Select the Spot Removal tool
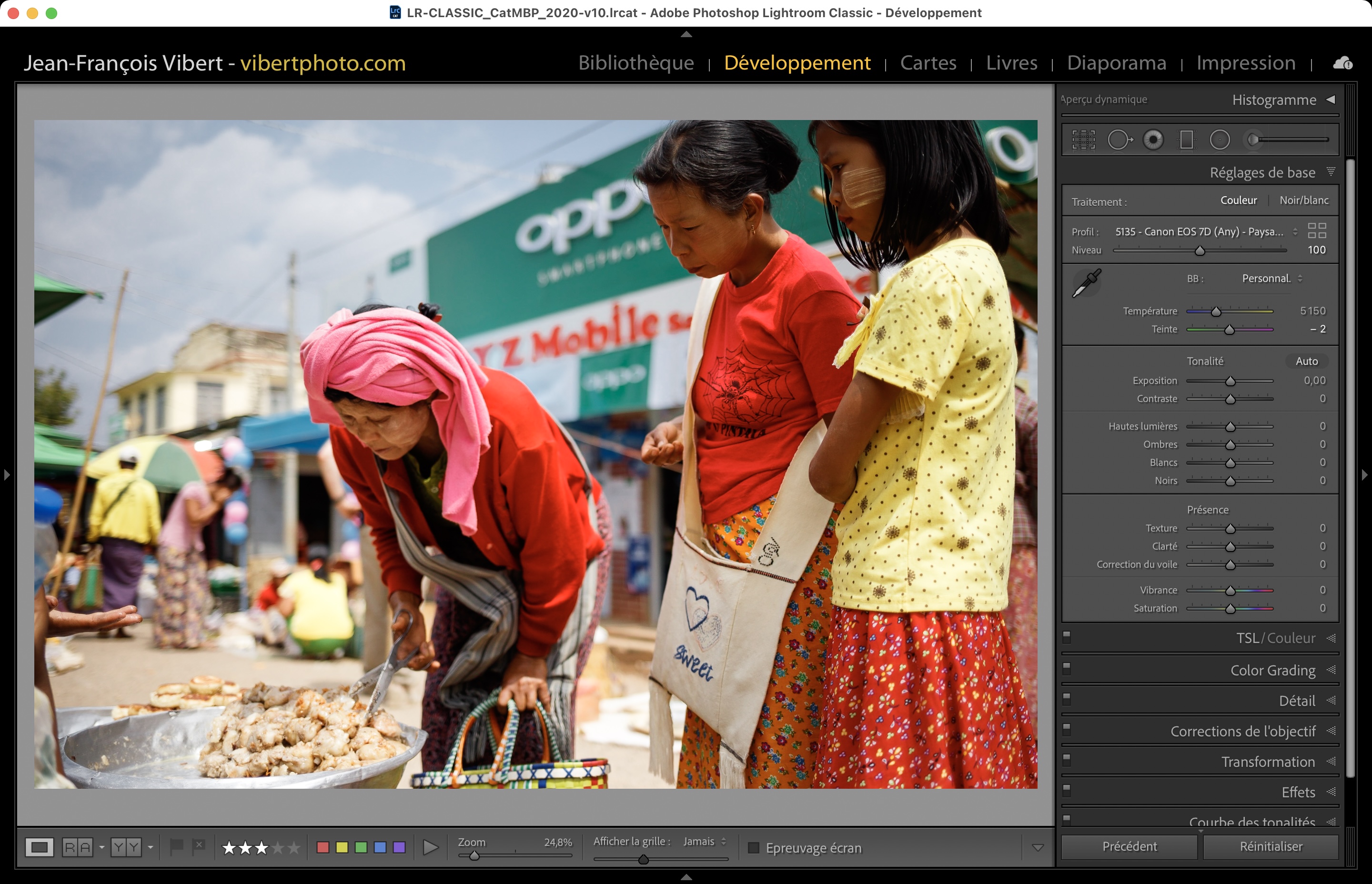The image size is (1372, 884). click(1119, 140)
